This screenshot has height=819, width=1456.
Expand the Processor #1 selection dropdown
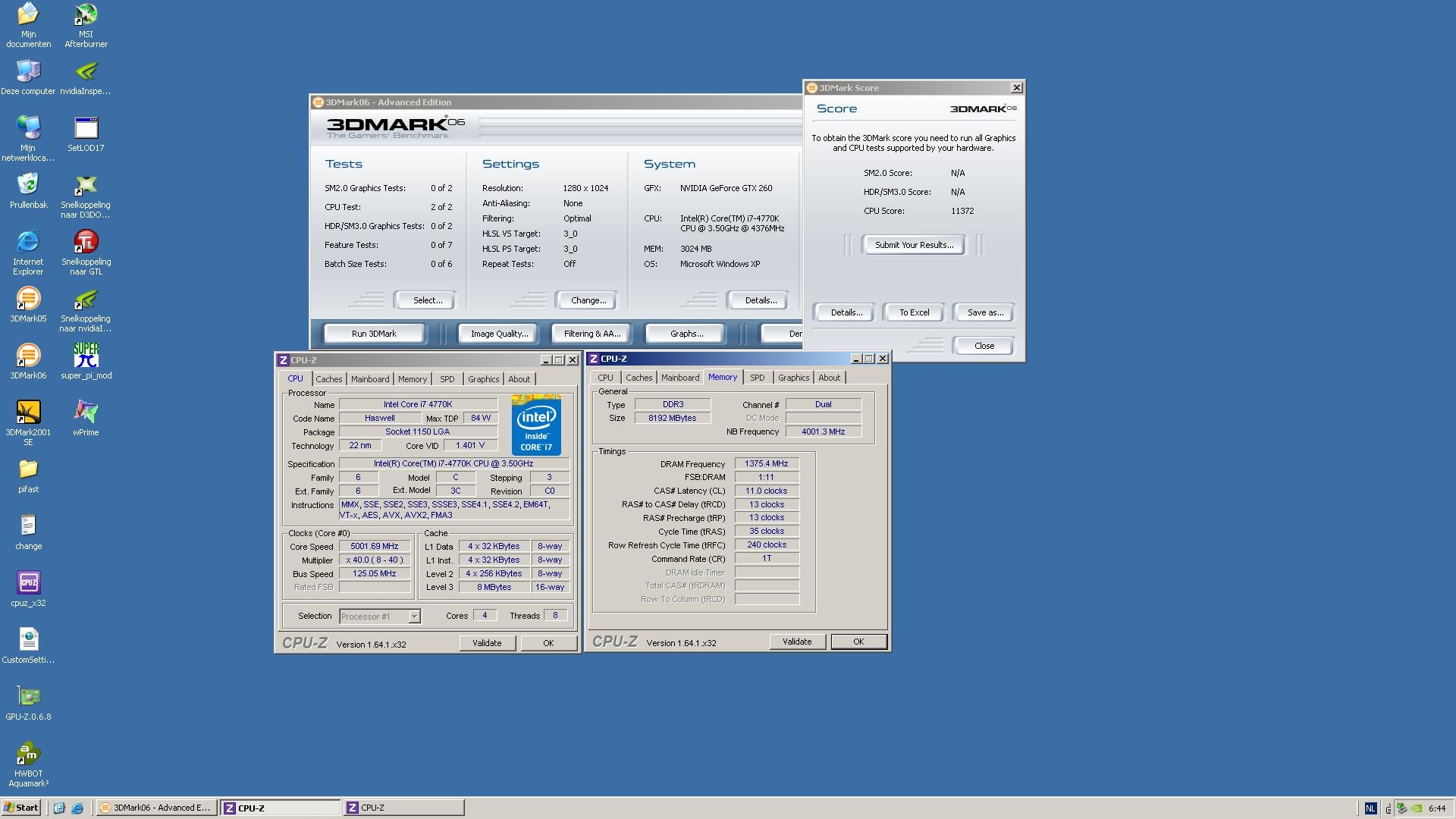tap(414, 617)
